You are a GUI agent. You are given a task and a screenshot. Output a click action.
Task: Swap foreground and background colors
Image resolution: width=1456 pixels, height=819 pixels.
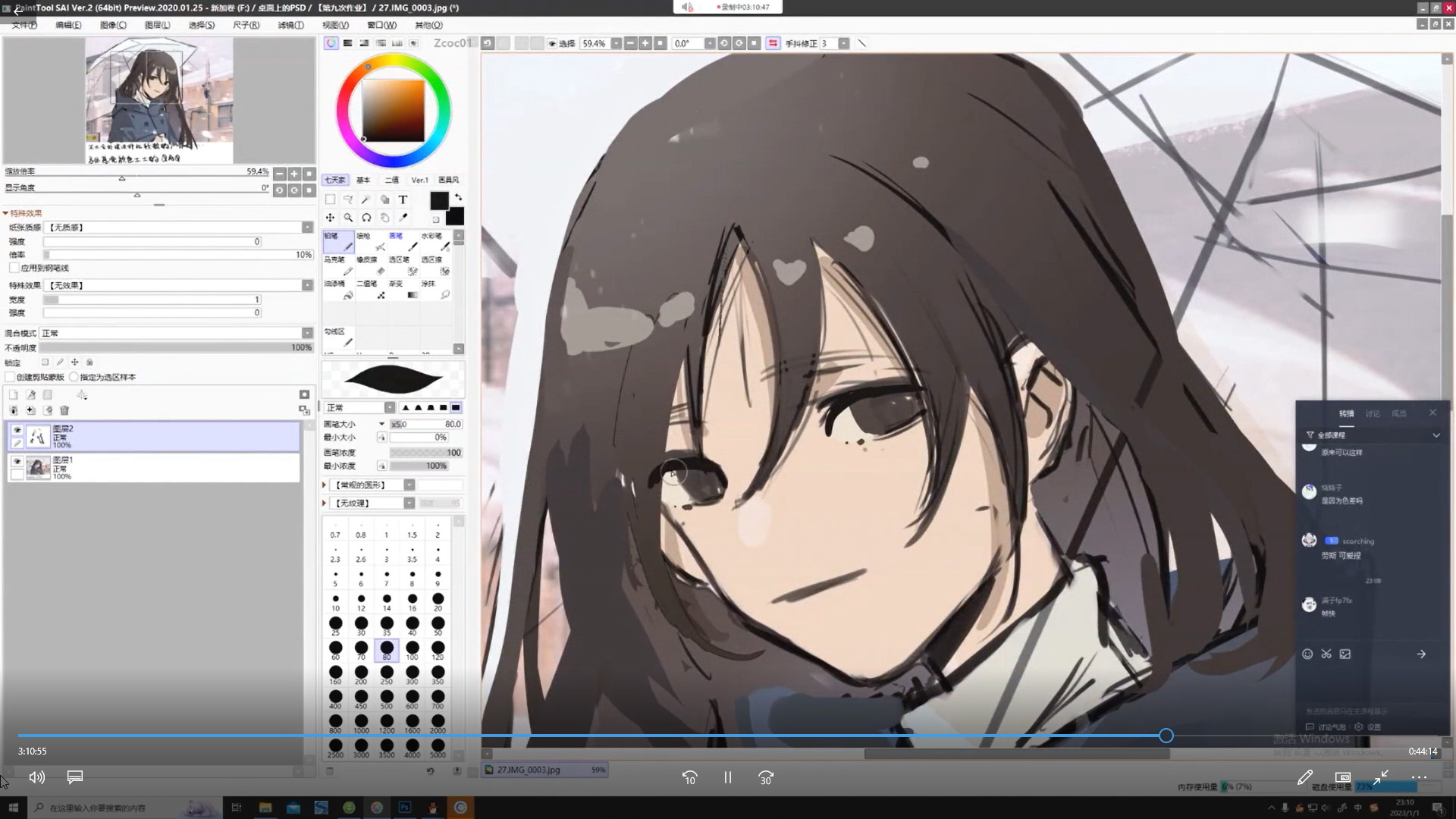(458, 197)
